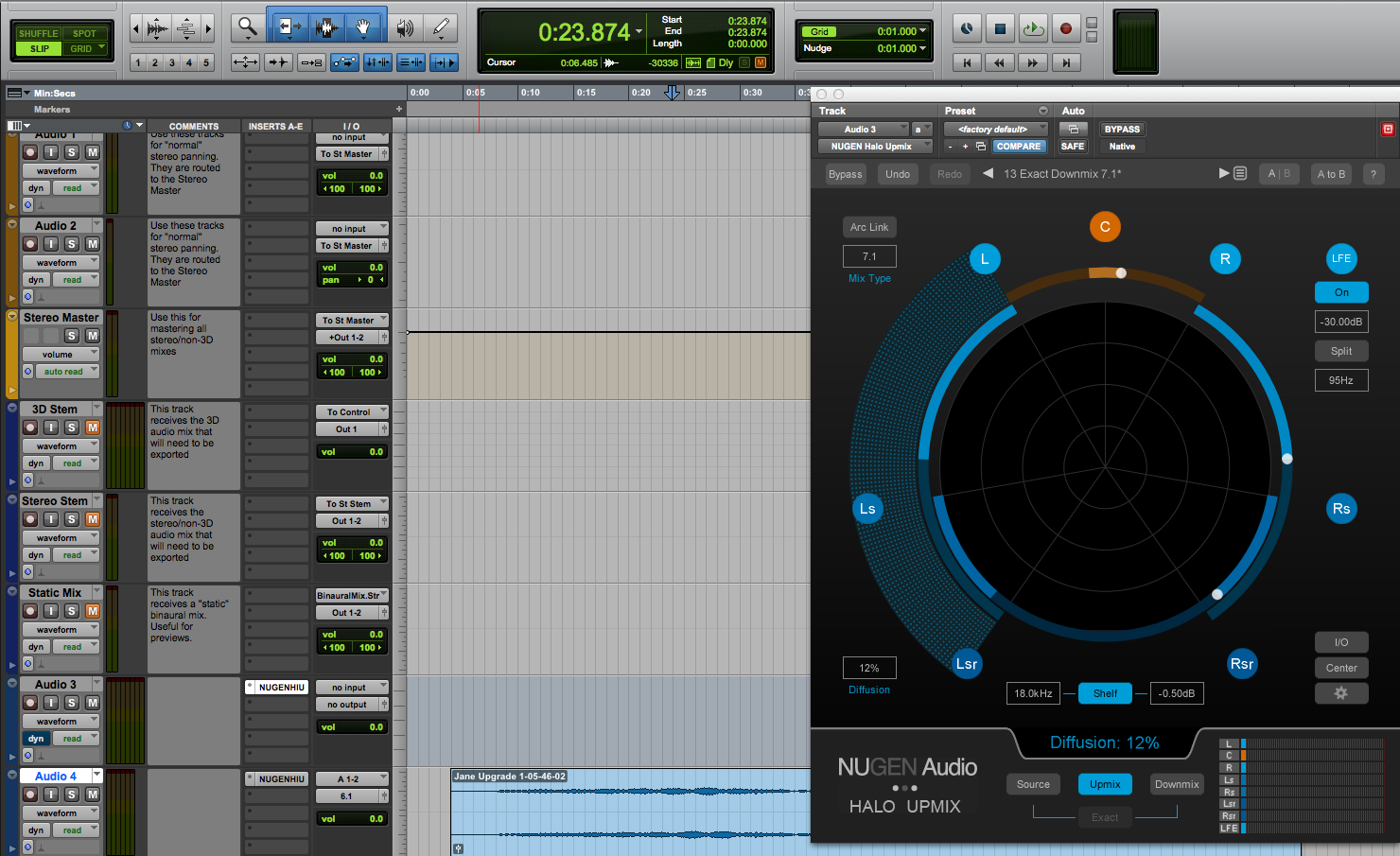
Task: Select the Zoomer tool
Action: point(247,27)
